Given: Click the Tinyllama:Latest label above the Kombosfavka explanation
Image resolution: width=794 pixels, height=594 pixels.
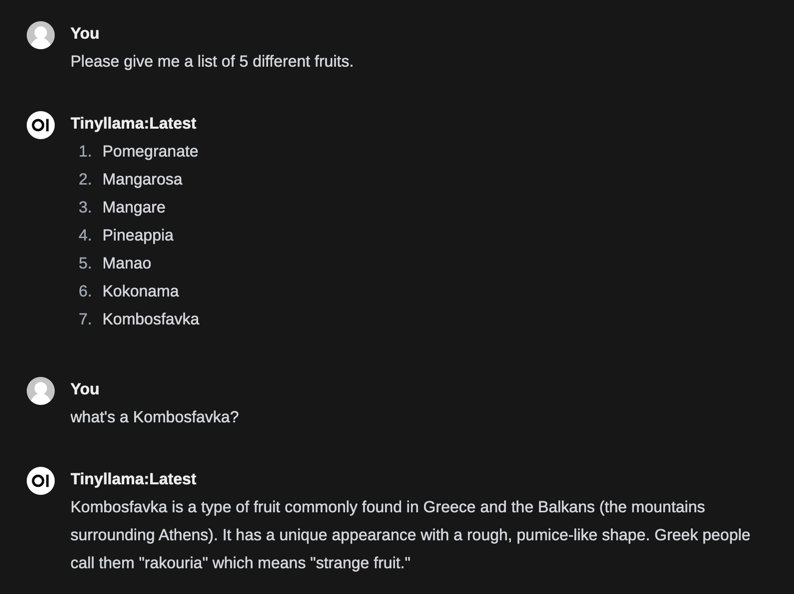Looking at the screenshot, I should coord(133,479).
